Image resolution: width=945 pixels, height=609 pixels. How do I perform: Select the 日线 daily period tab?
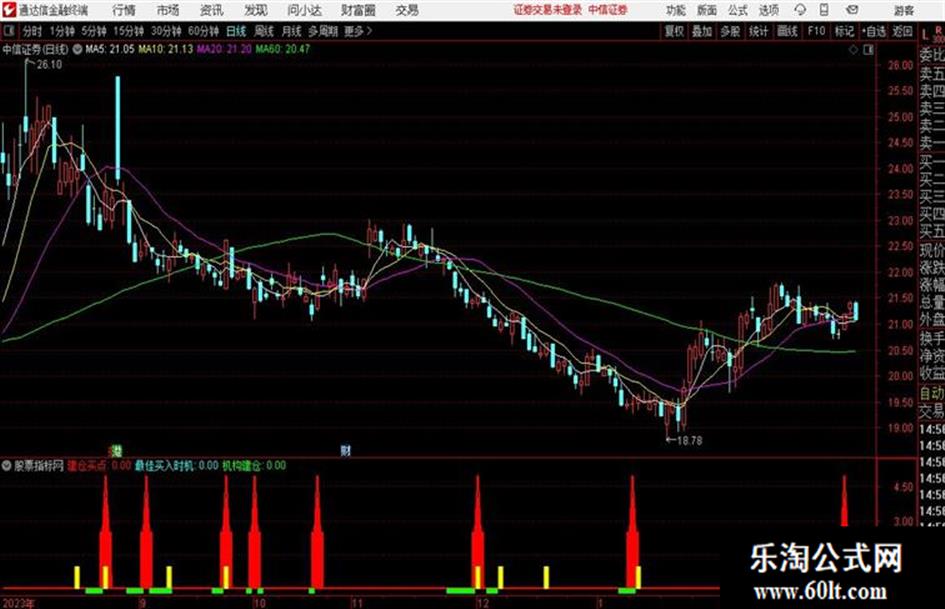tap(236, 31)
